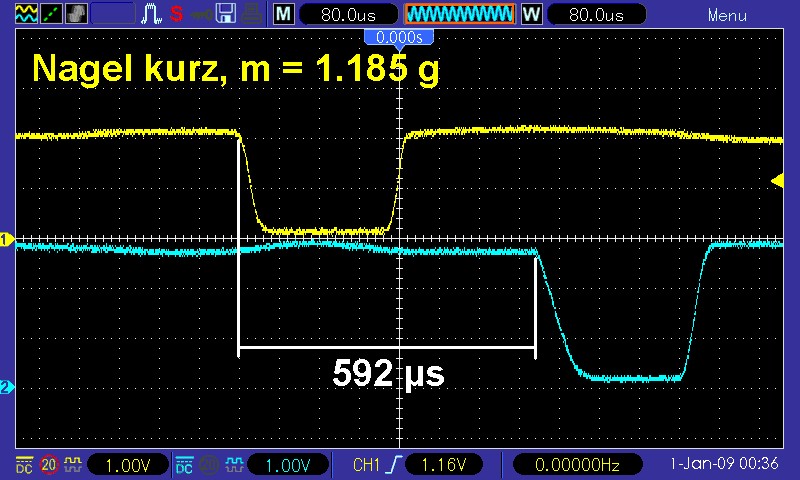Click the printer icon in top bar

pyautogui.click(x=251, y=14)
